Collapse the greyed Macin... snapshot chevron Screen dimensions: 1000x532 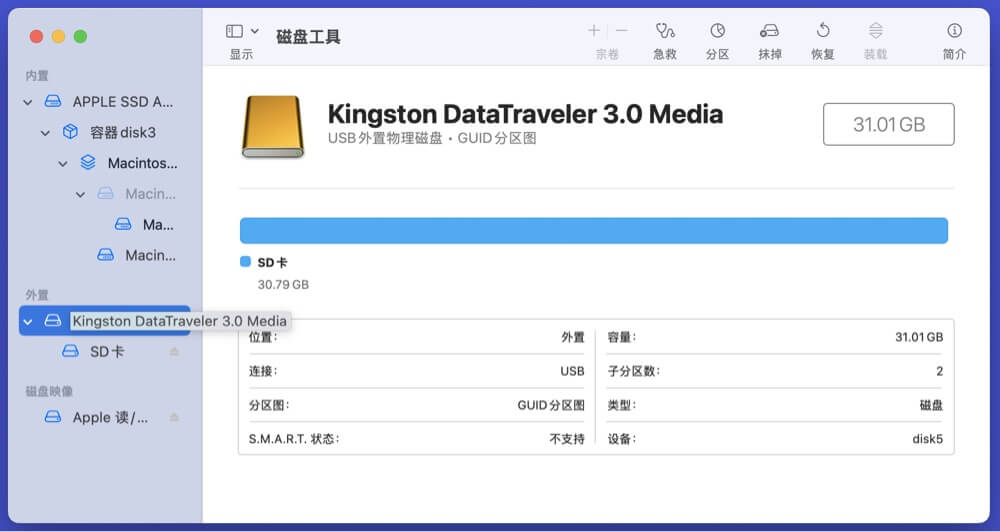[x=80, y=195]
